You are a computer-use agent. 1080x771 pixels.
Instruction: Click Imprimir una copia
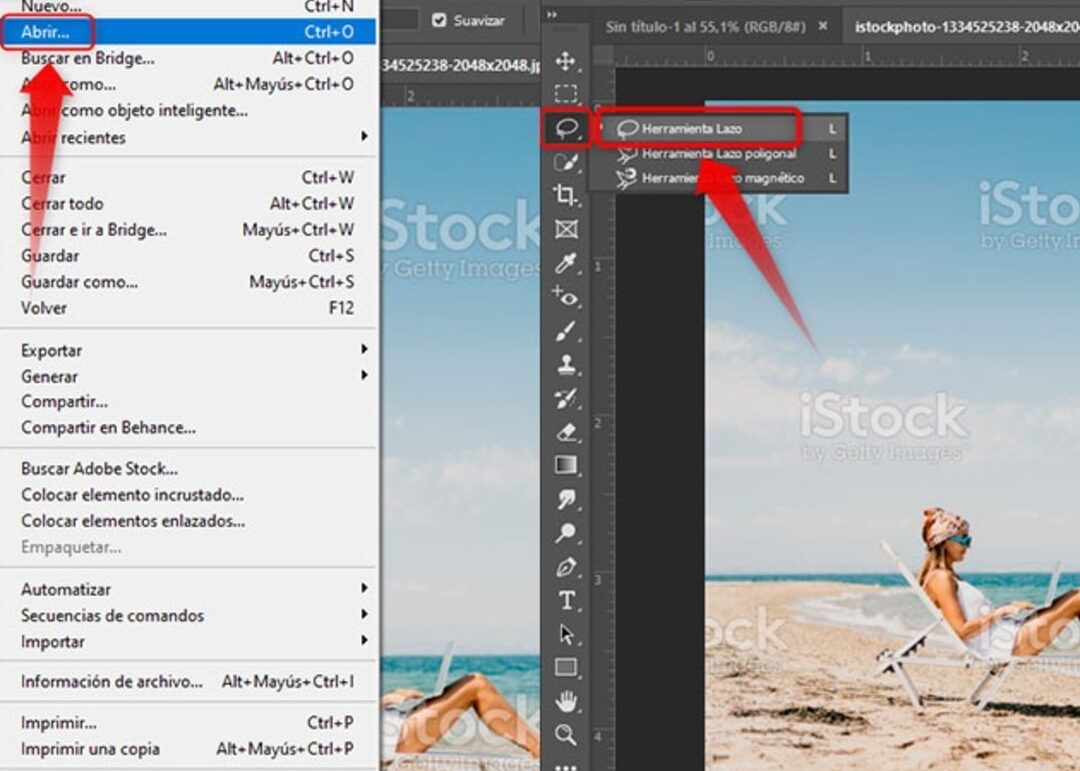pyautogui.click(x=188, y=750)
